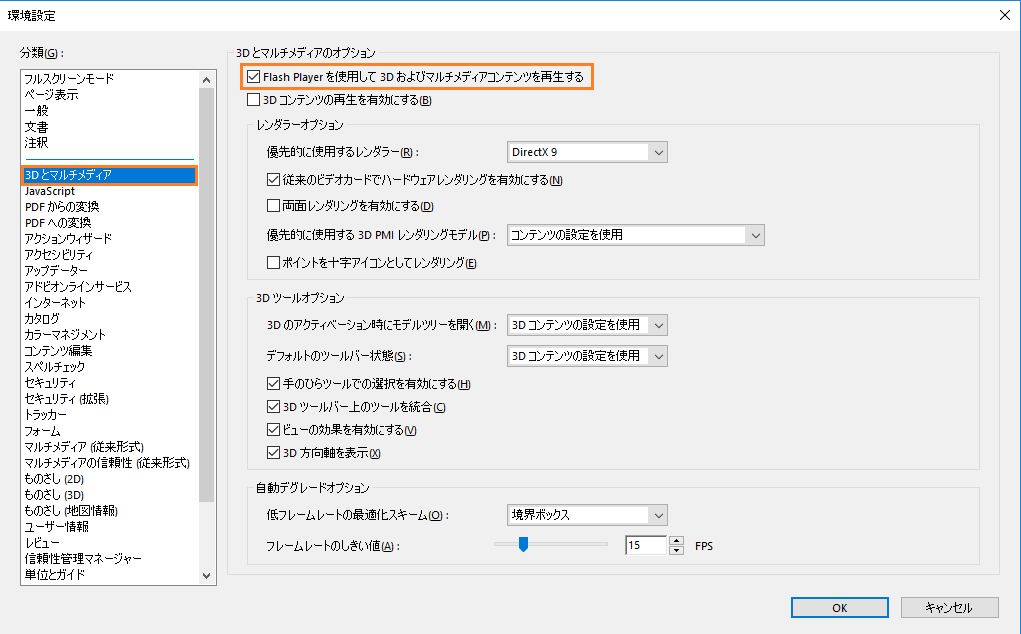
Task: Uncheck 3Dツールバー上のツールを統合
Action: pos(273,405)
